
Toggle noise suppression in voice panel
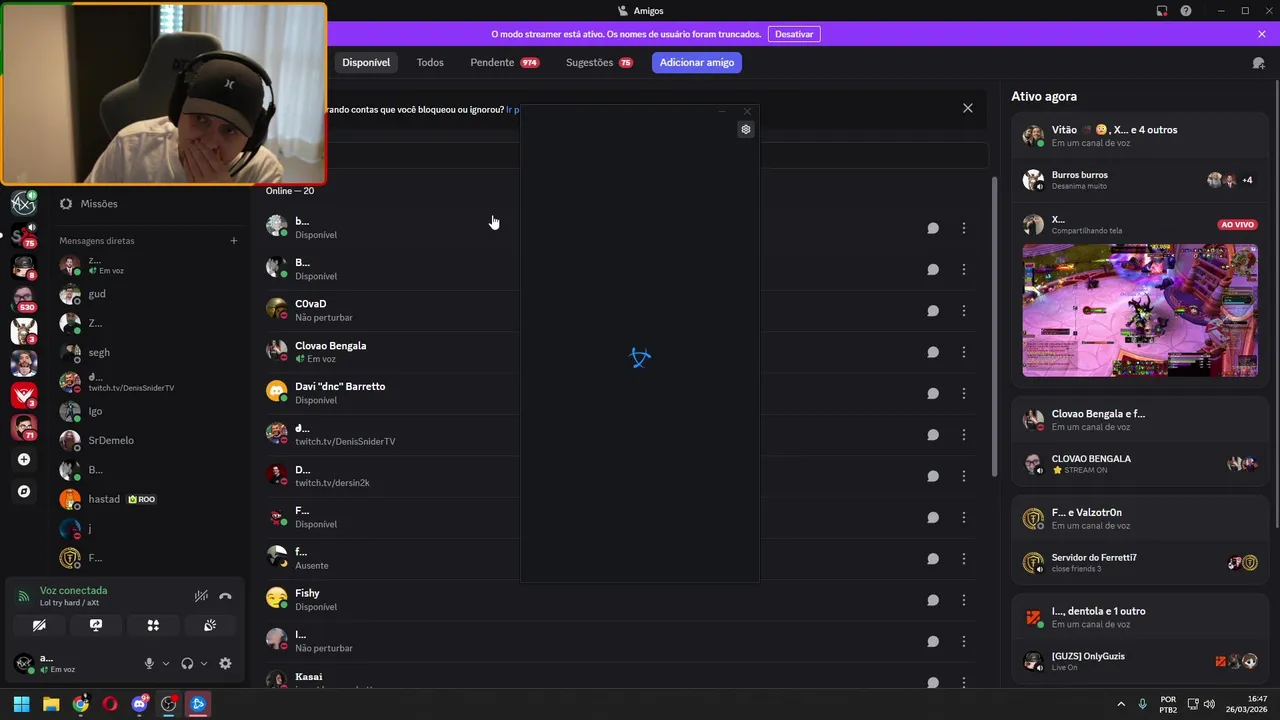[201, 596]
